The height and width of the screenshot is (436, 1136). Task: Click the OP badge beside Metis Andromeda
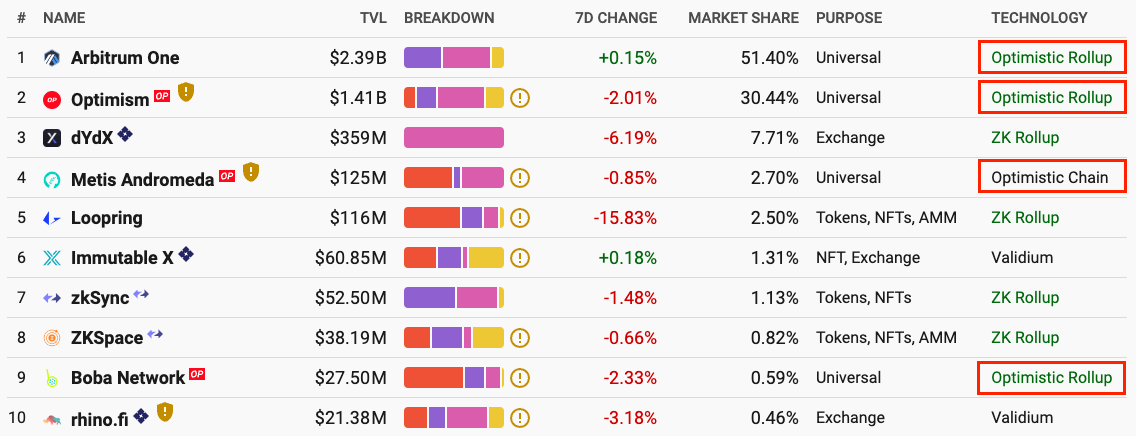coord(227,175)
